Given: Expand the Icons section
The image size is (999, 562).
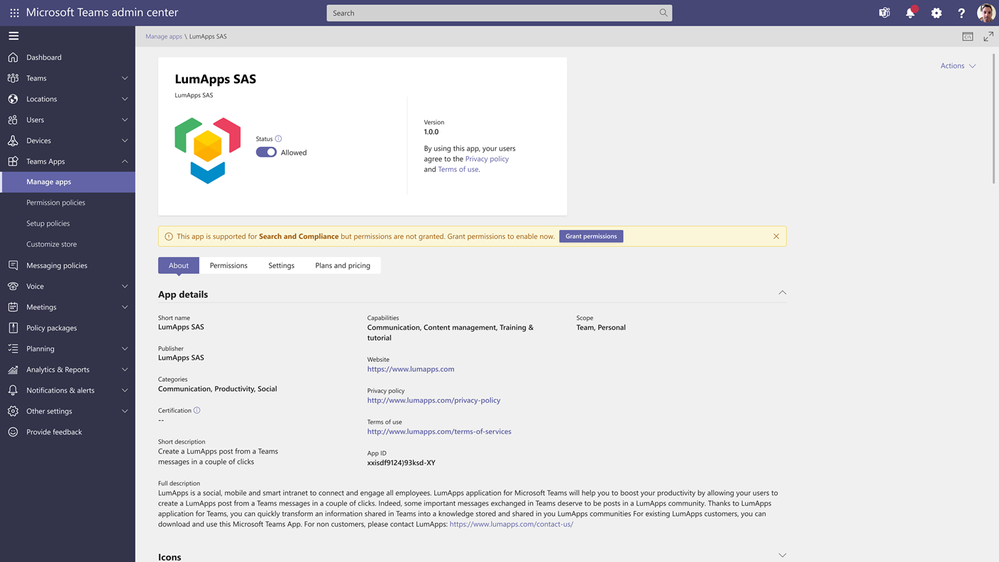Looking at the screenshot, I should tap(782, 555).
